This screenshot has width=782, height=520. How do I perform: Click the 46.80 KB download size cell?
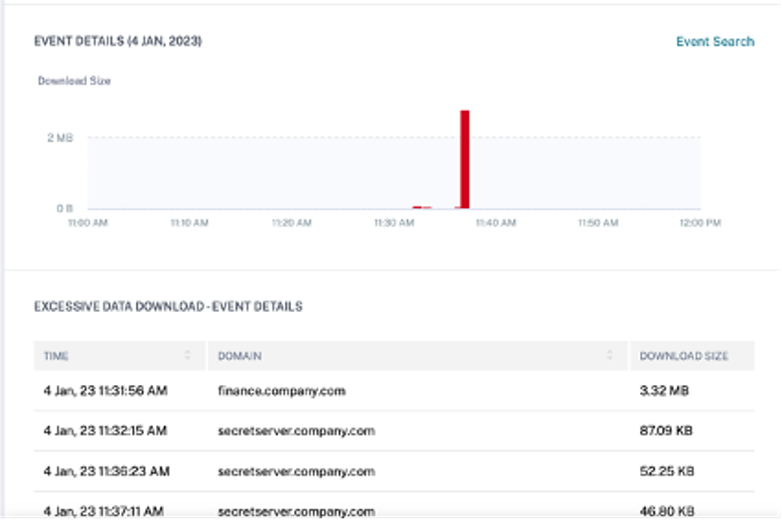(x=667, y=509)
